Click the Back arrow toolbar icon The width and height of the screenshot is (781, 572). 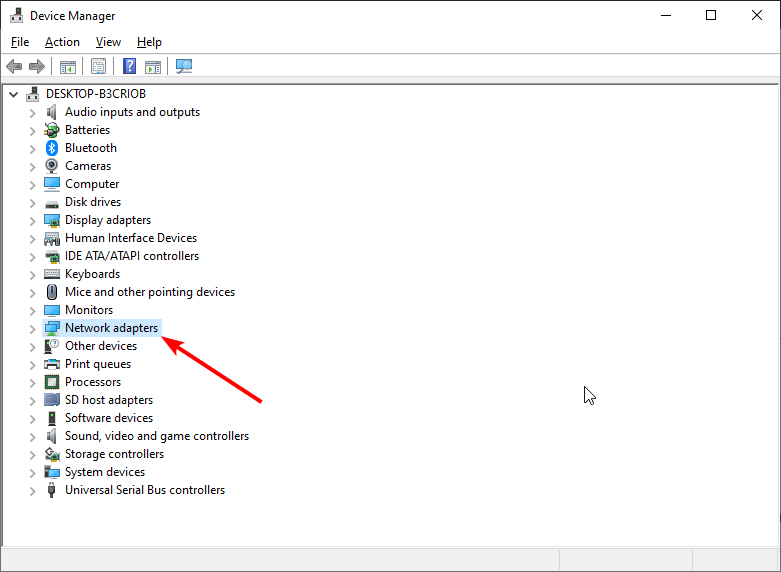coord(14,66)
